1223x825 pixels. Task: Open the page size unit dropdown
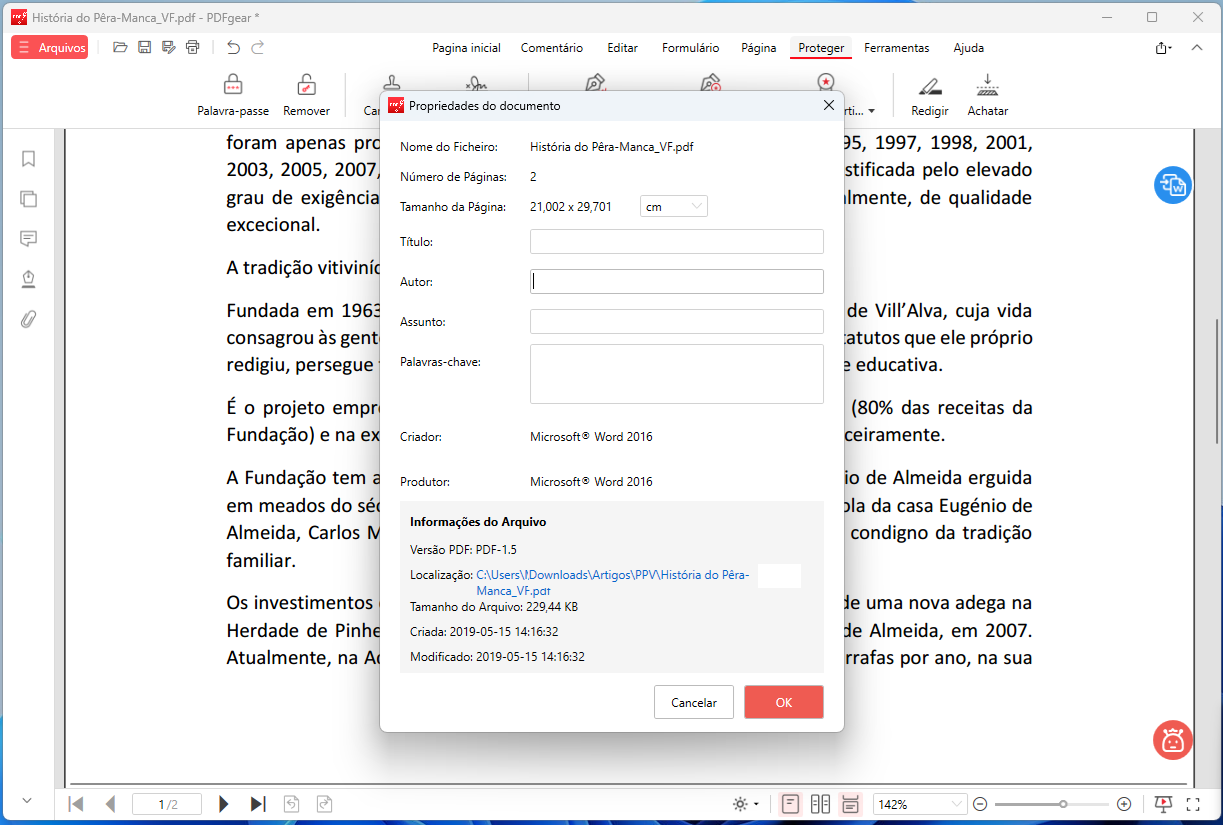[x=673, y=207]
